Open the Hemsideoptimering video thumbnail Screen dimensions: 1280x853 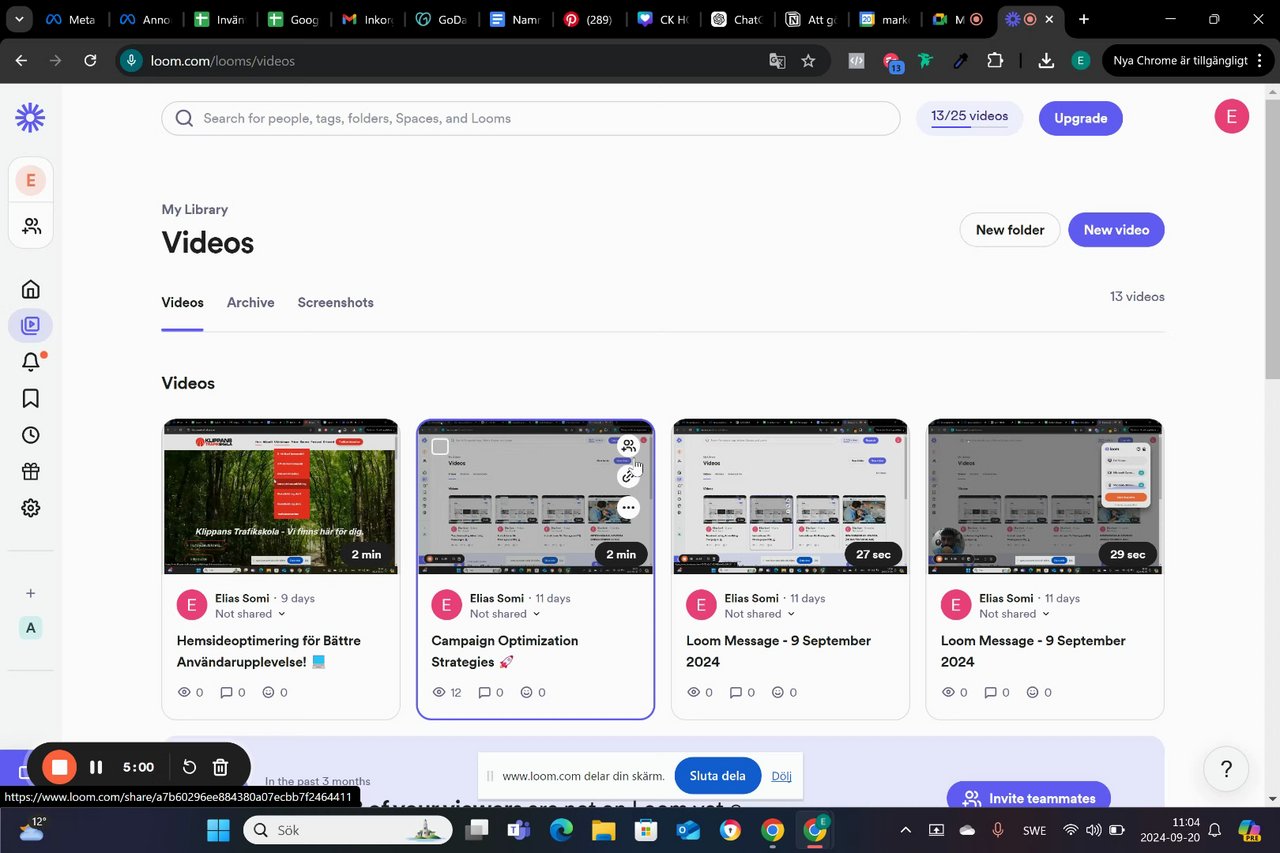[281, 496]
